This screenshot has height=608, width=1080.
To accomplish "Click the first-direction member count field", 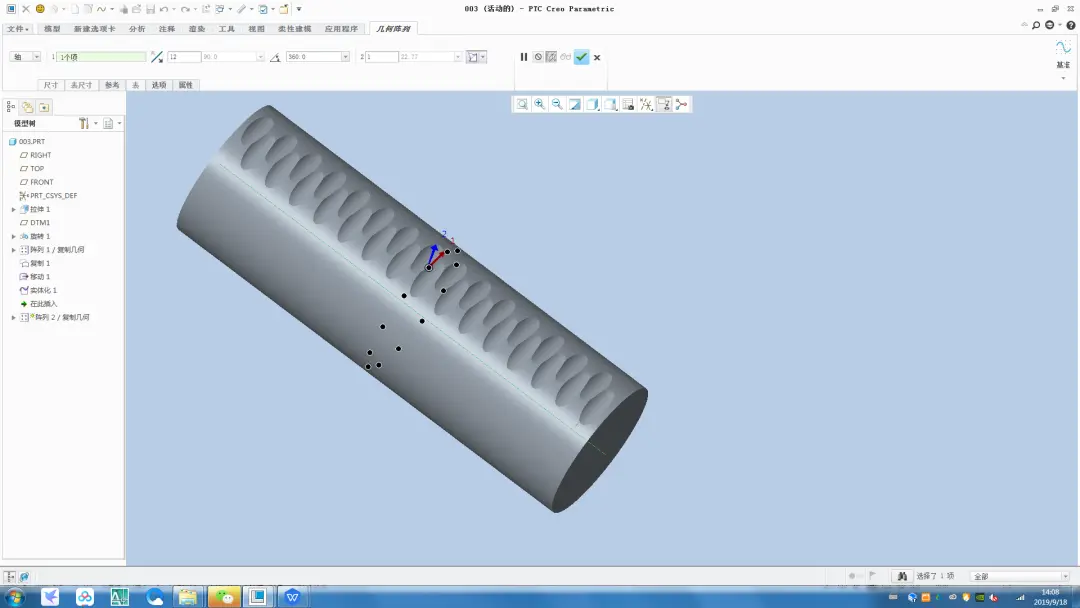I will (184, 57).
